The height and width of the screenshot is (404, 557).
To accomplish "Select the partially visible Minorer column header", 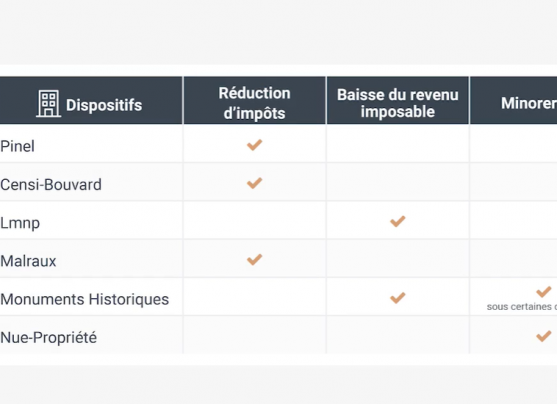I will (x=514, y=100).
